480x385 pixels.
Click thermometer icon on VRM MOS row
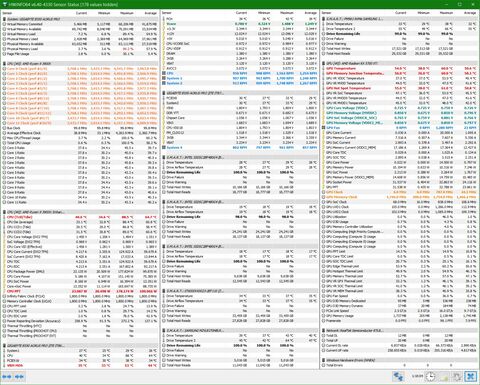click(4, 365)
